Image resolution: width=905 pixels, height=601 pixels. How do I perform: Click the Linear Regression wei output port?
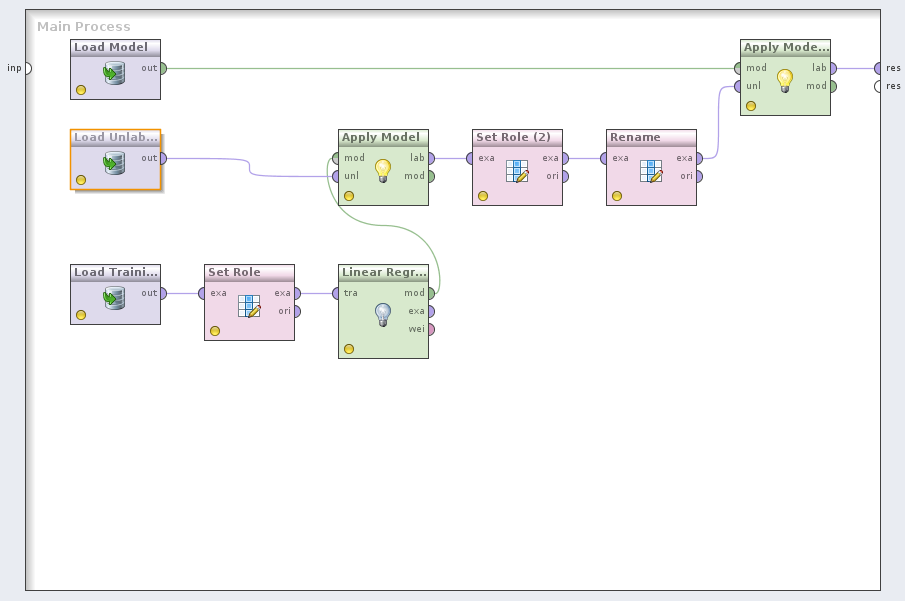431,329
